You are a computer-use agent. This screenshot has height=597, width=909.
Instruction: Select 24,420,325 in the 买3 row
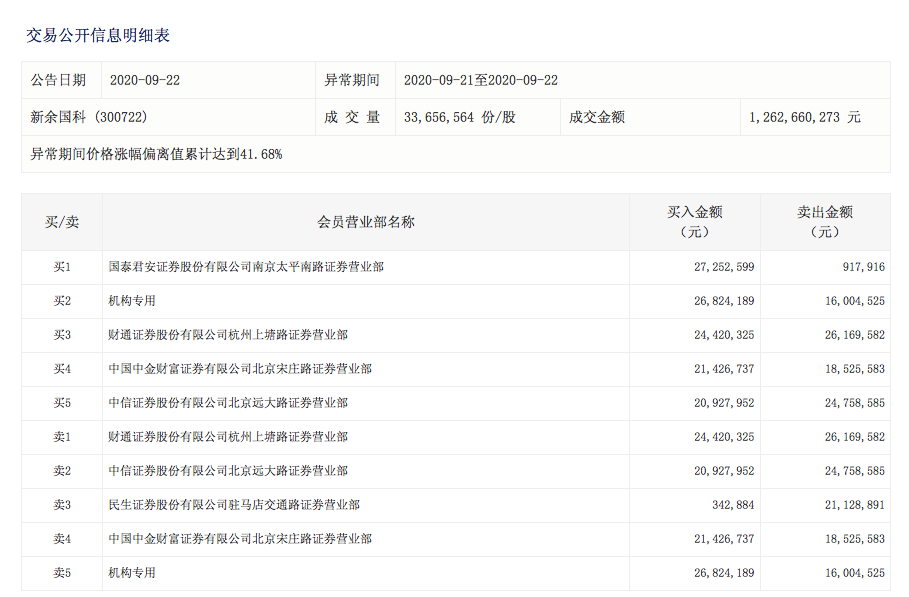pyautogui.click(x=724, y=335)
